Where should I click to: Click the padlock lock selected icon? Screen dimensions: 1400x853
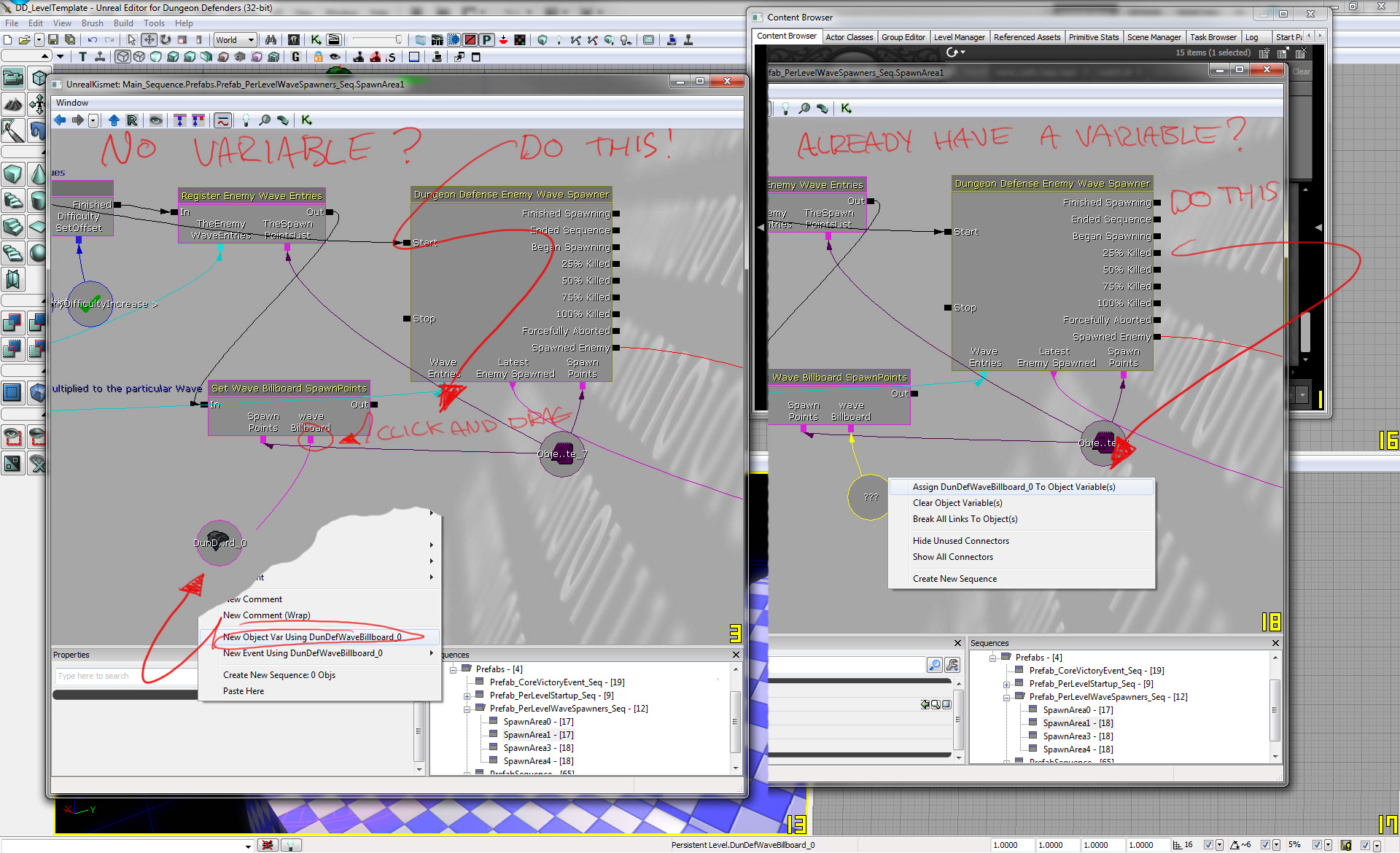click(x=318, y=57)
